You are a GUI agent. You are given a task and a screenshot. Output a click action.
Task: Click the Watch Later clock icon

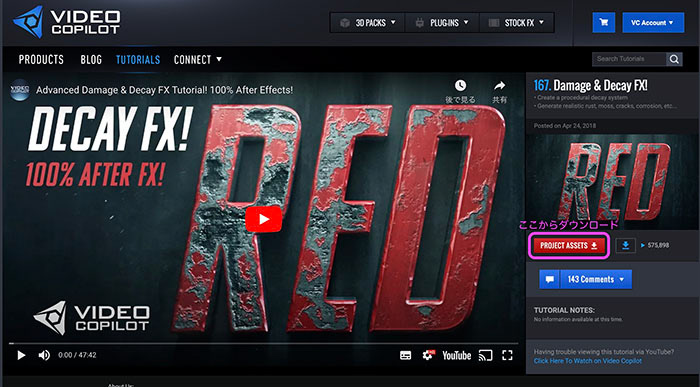pyautogui.click(x=460, y=85)
